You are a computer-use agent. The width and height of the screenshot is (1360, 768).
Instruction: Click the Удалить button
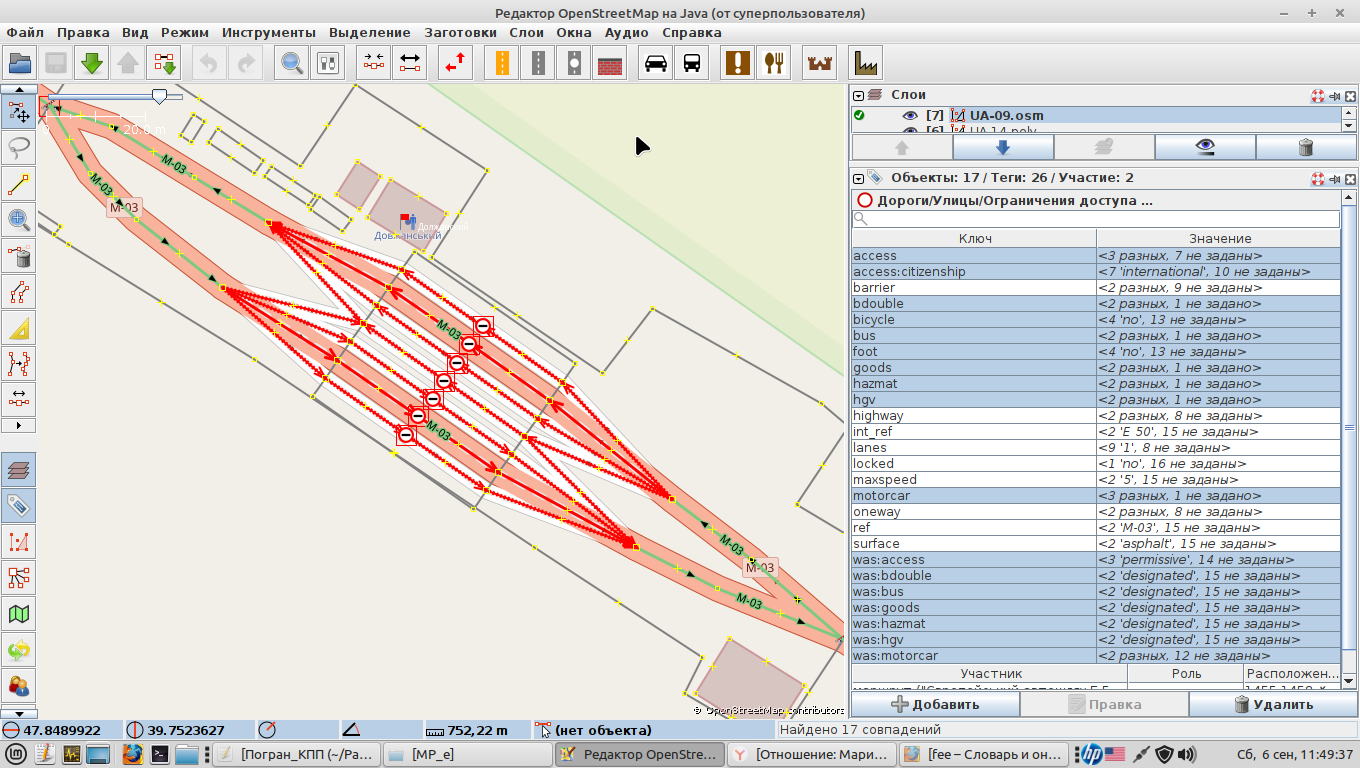pos(1273,704)
